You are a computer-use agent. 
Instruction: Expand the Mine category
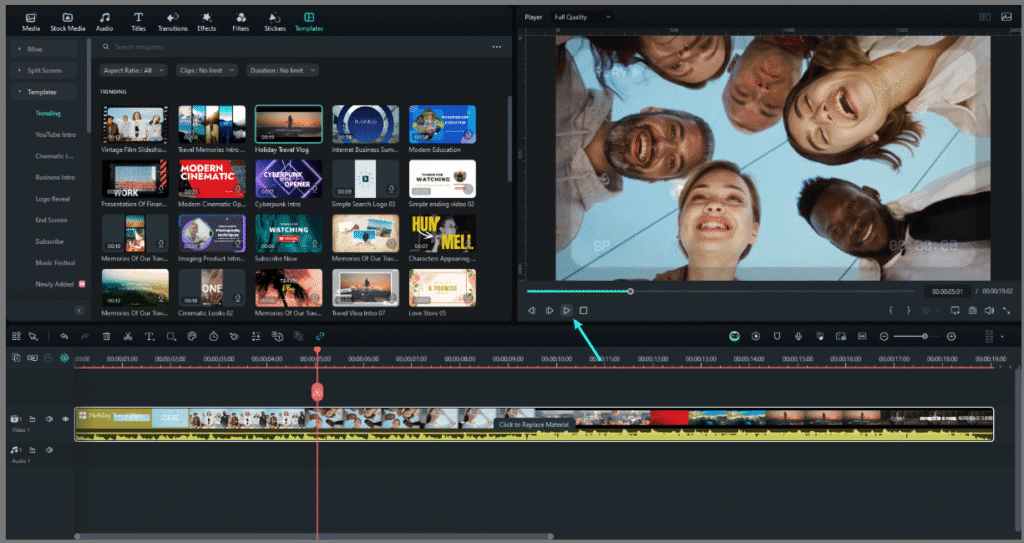coord(43,49)
